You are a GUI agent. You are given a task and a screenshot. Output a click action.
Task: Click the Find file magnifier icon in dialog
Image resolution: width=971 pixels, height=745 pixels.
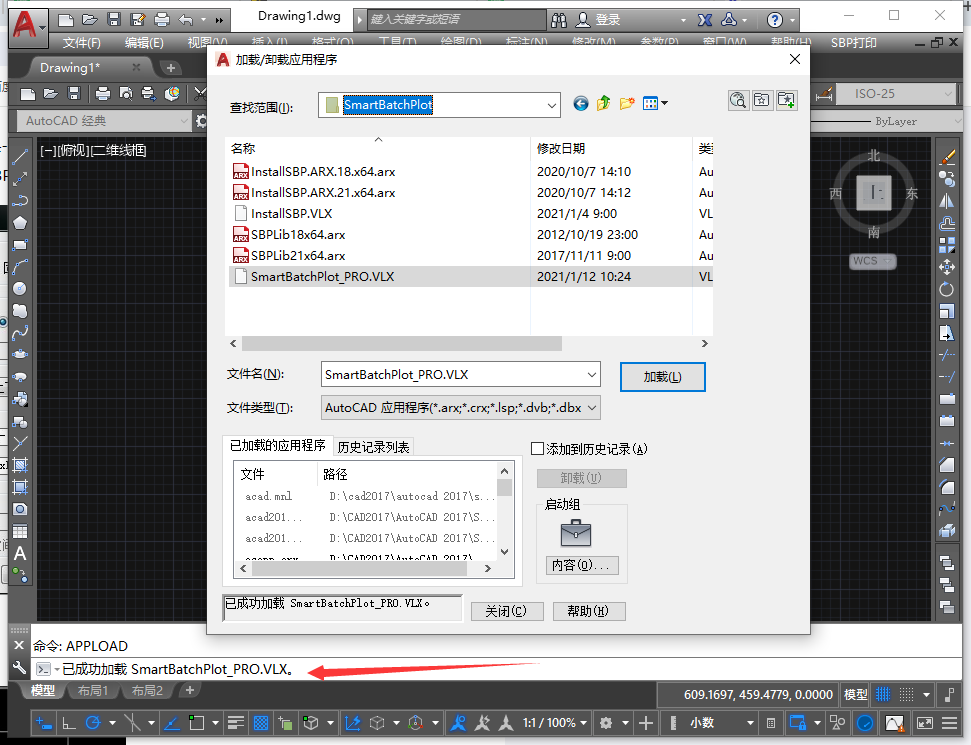738,100
